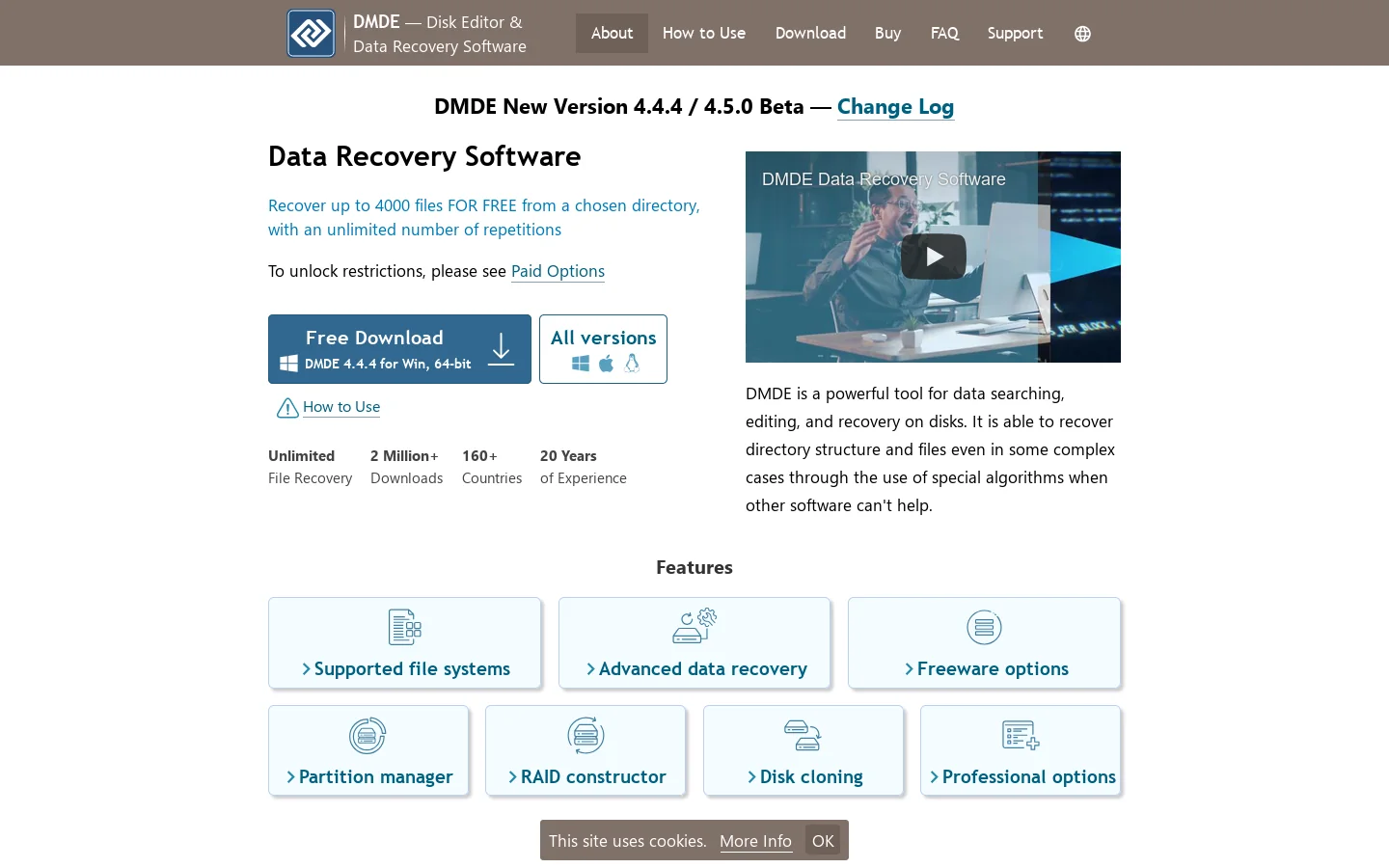This screenshot has width=1389, height=868.
Task: Open How to Use in the top navigation
Action: 704,33
